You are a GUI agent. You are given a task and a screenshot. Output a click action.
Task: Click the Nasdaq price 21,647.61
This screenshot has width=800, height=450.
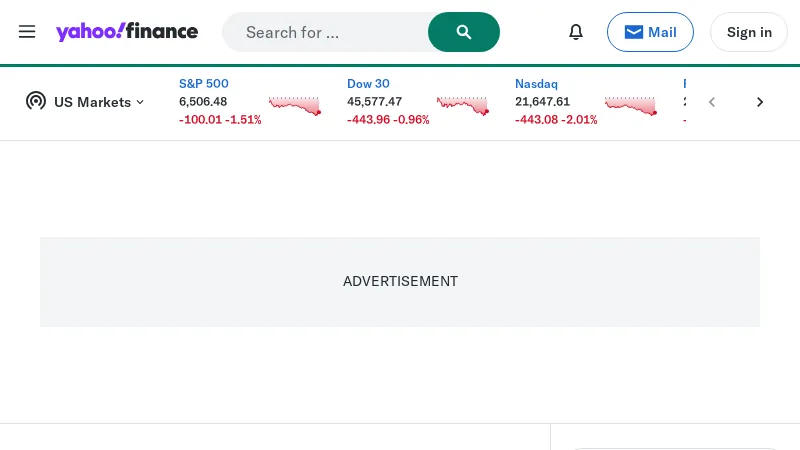point(542,102)
